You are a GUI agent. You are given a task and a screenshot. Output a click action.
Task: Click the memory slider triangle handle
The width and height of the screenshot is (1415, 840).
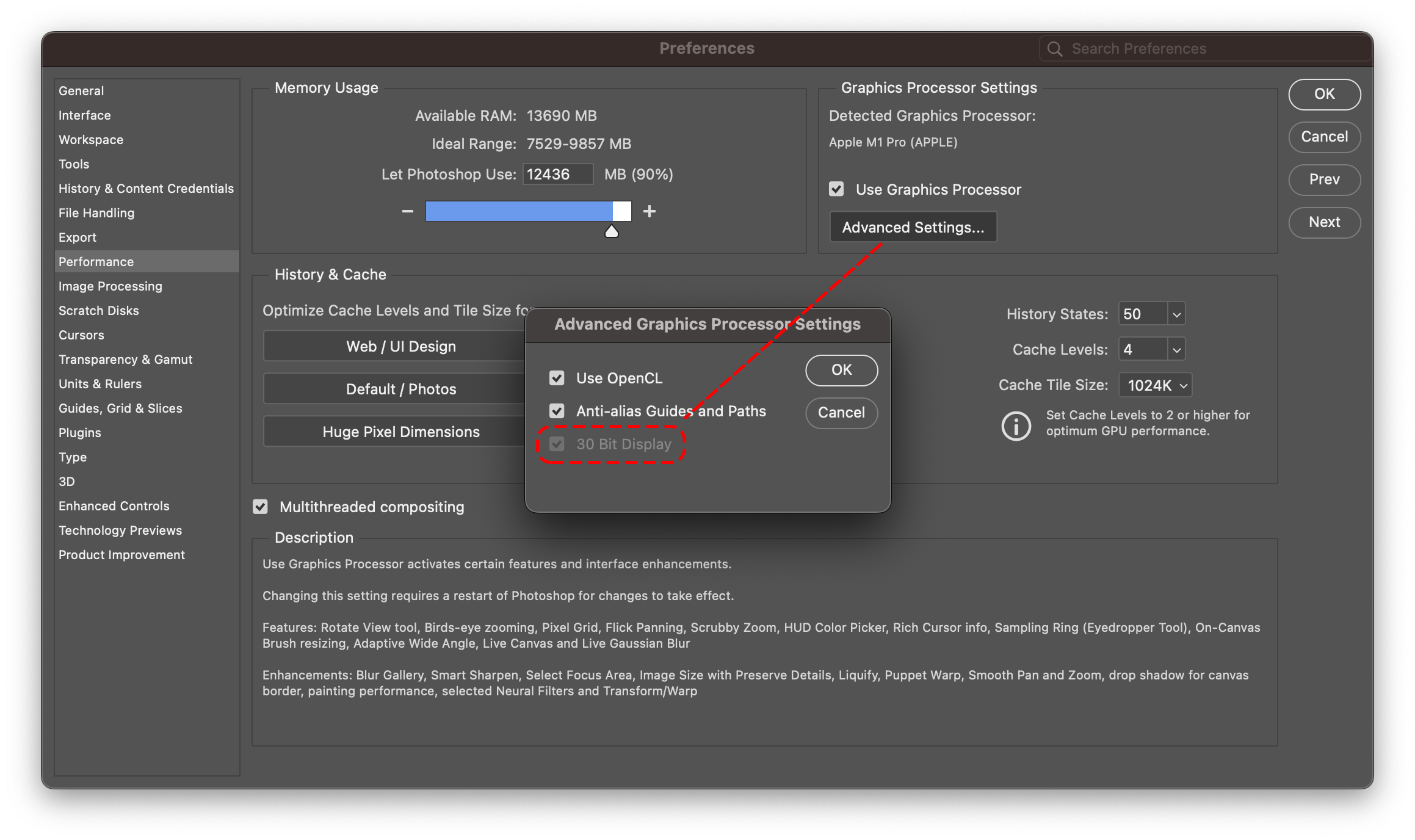pos(611,231)
